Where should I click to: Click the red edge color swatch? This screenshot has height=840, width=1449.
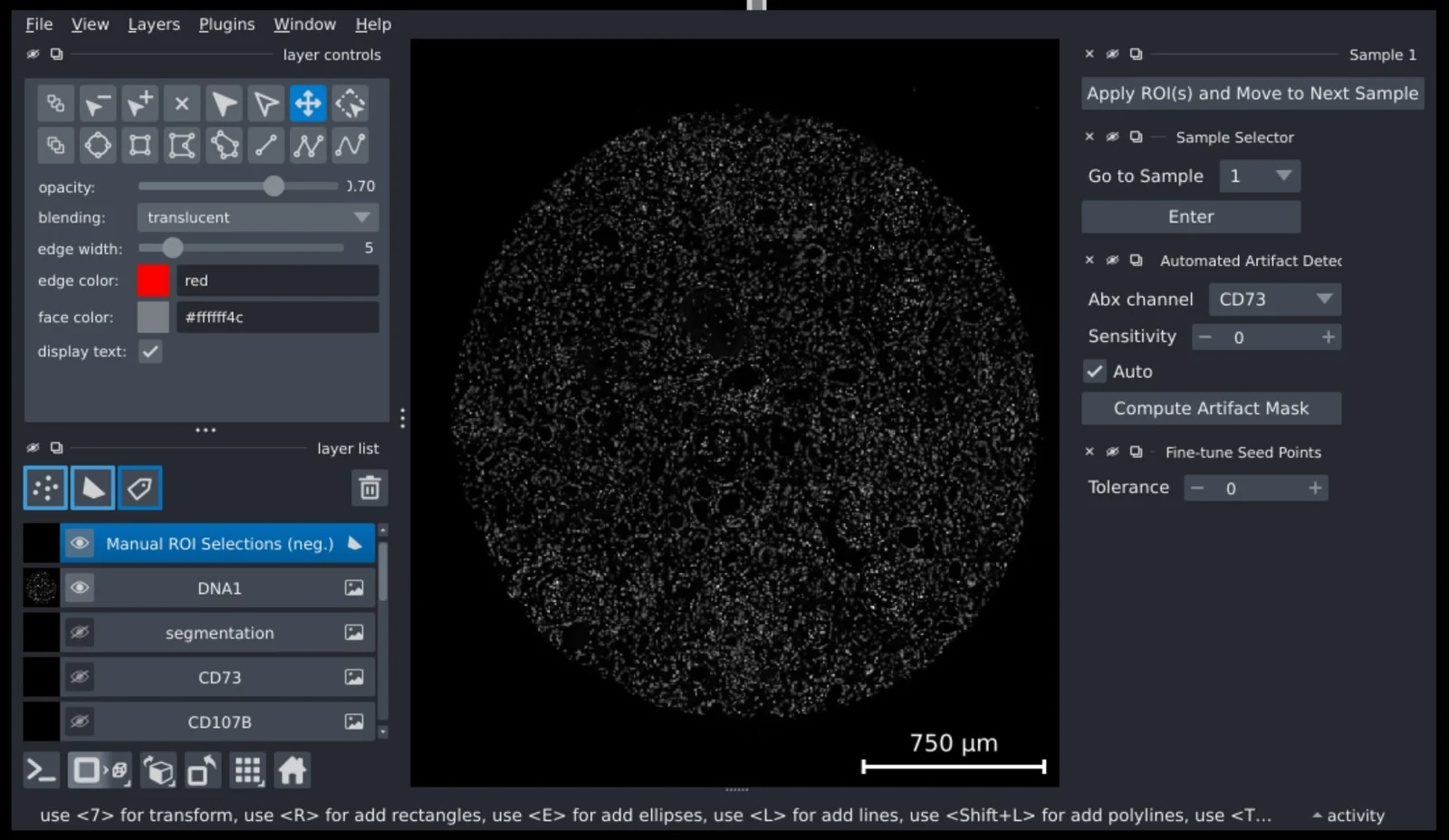153,281
